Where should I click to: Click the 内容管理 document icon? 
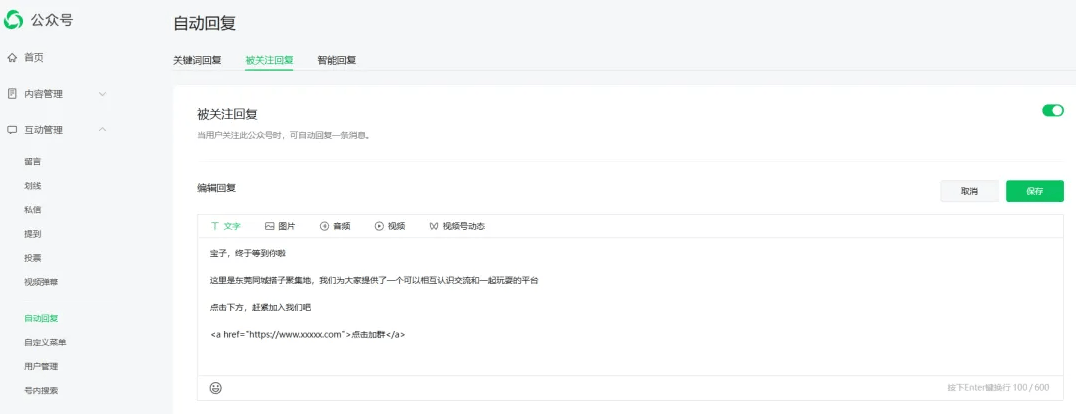tap(12, 94)
